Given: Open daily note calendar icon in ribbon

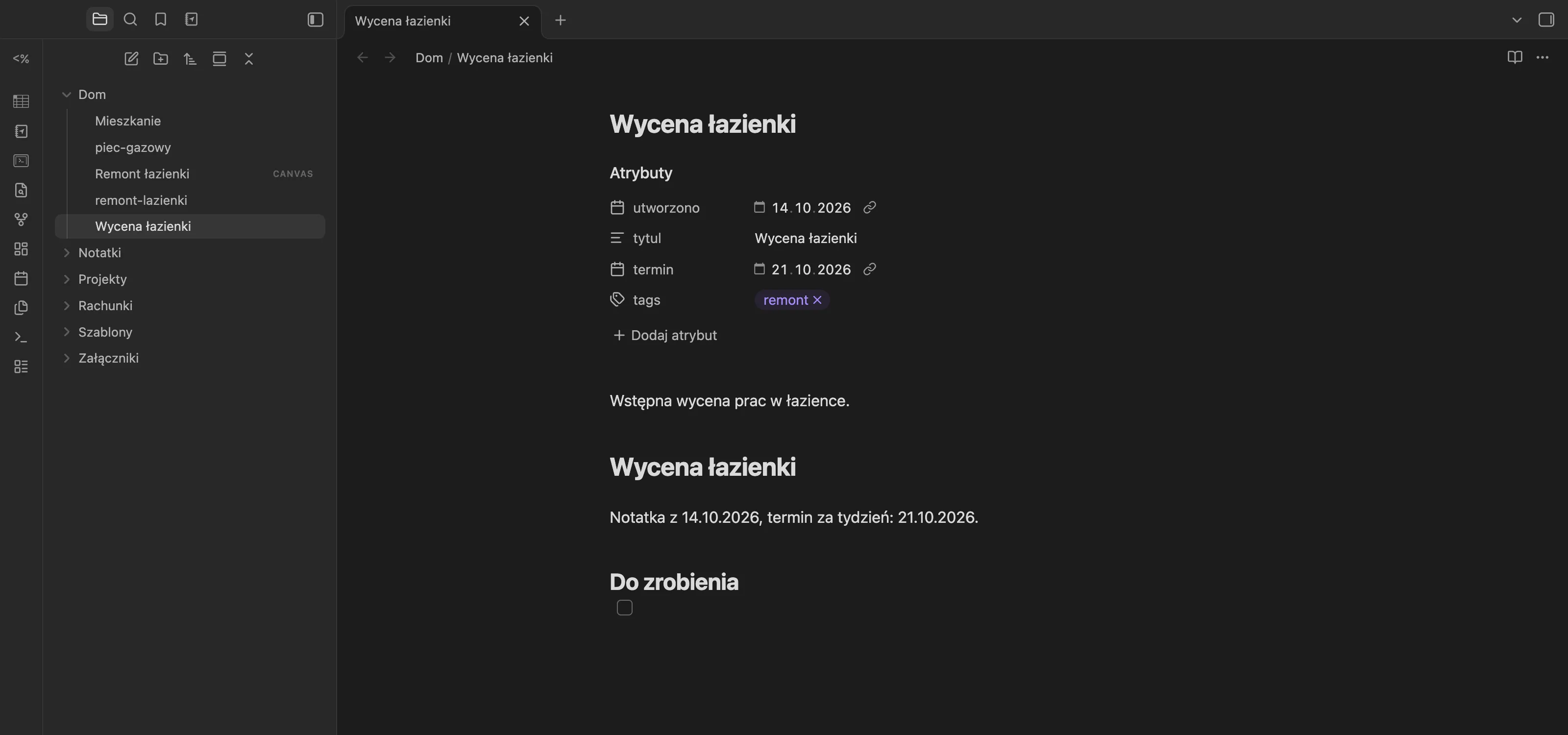Looking at the screenshot, I should coord(21,279).
